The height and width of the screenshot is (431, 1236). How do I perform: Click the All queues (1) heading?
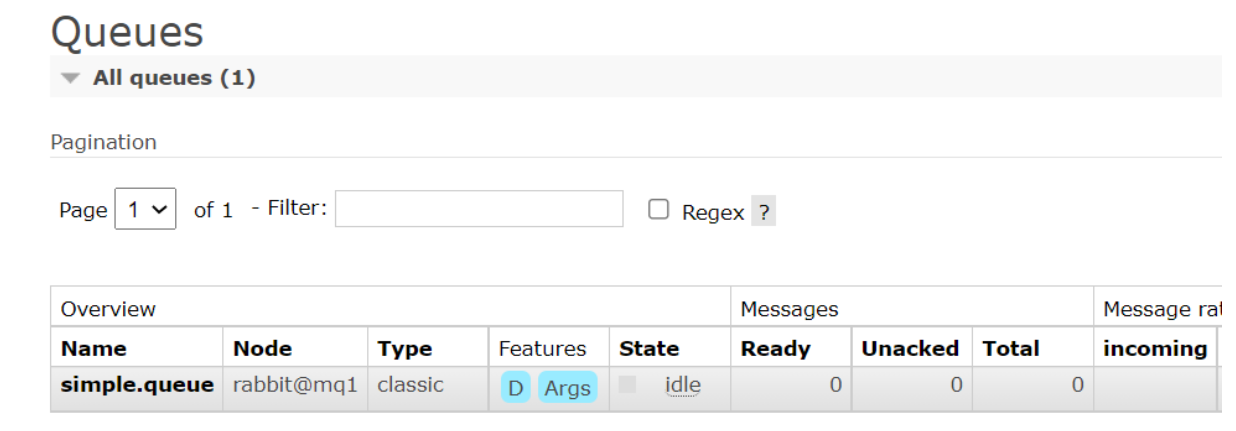(174, 78)
